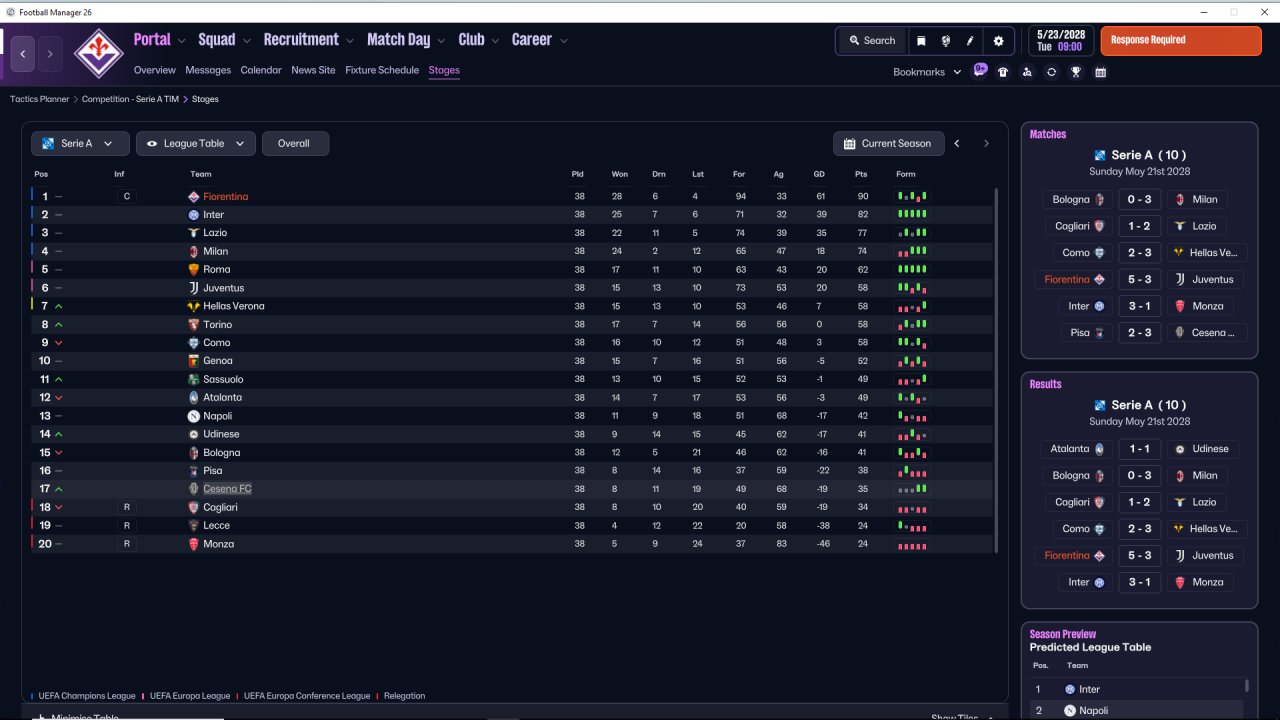Expand the Recruitment menu chevron
Viewport: 1280px width, 720px height.
point(350,41)
